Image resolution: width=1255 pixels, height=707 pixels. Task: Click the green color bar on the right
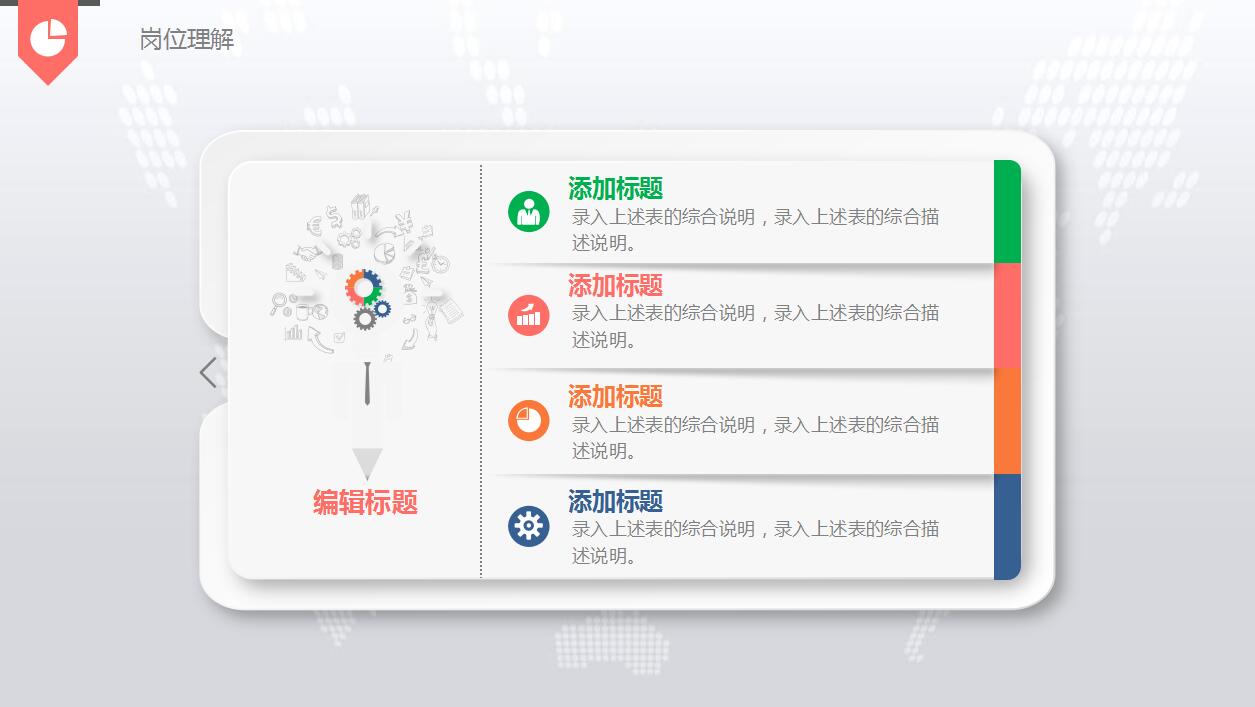1007,211
